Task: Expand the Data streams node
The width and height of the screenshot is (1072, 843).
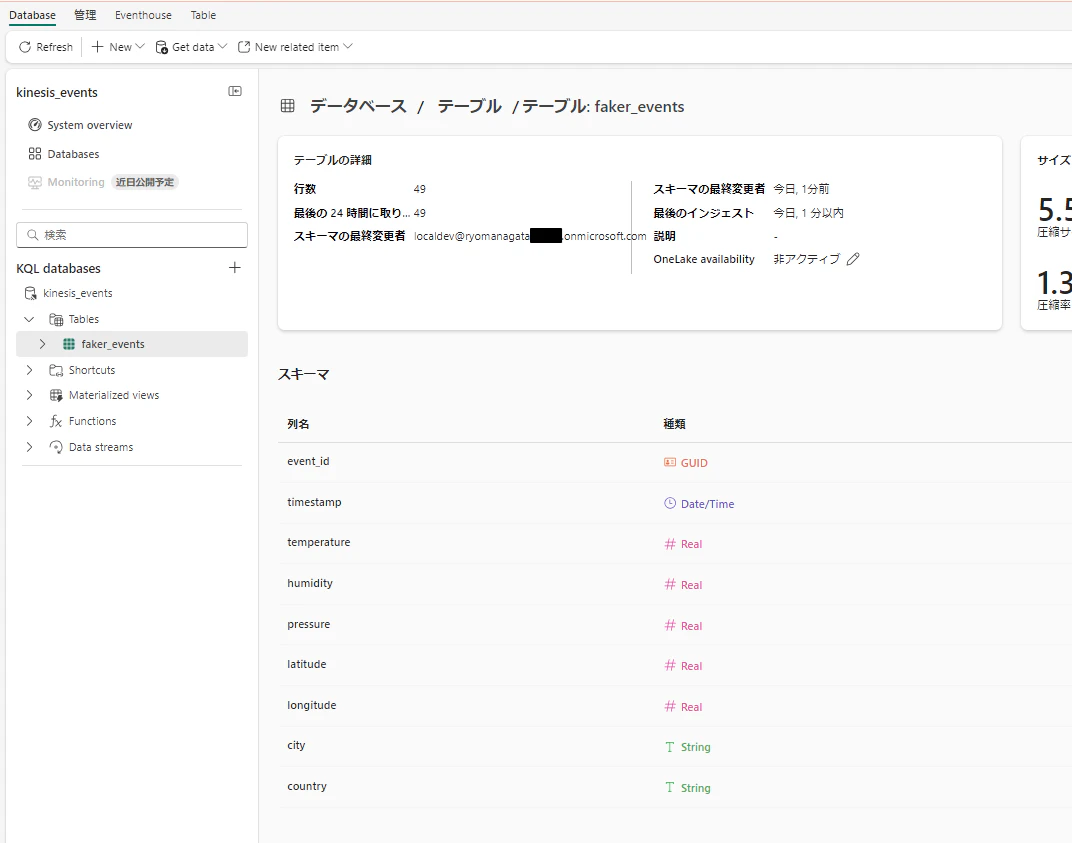Action: (x=29, y=447)
